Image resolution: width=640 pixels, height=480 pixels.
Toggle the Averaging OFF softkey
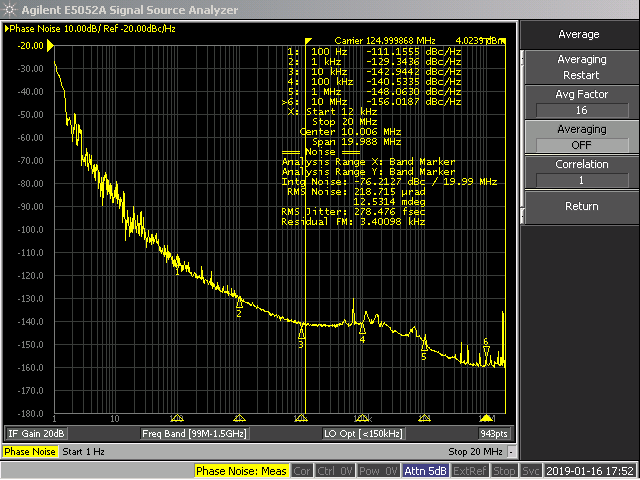(x=581, y=137)
